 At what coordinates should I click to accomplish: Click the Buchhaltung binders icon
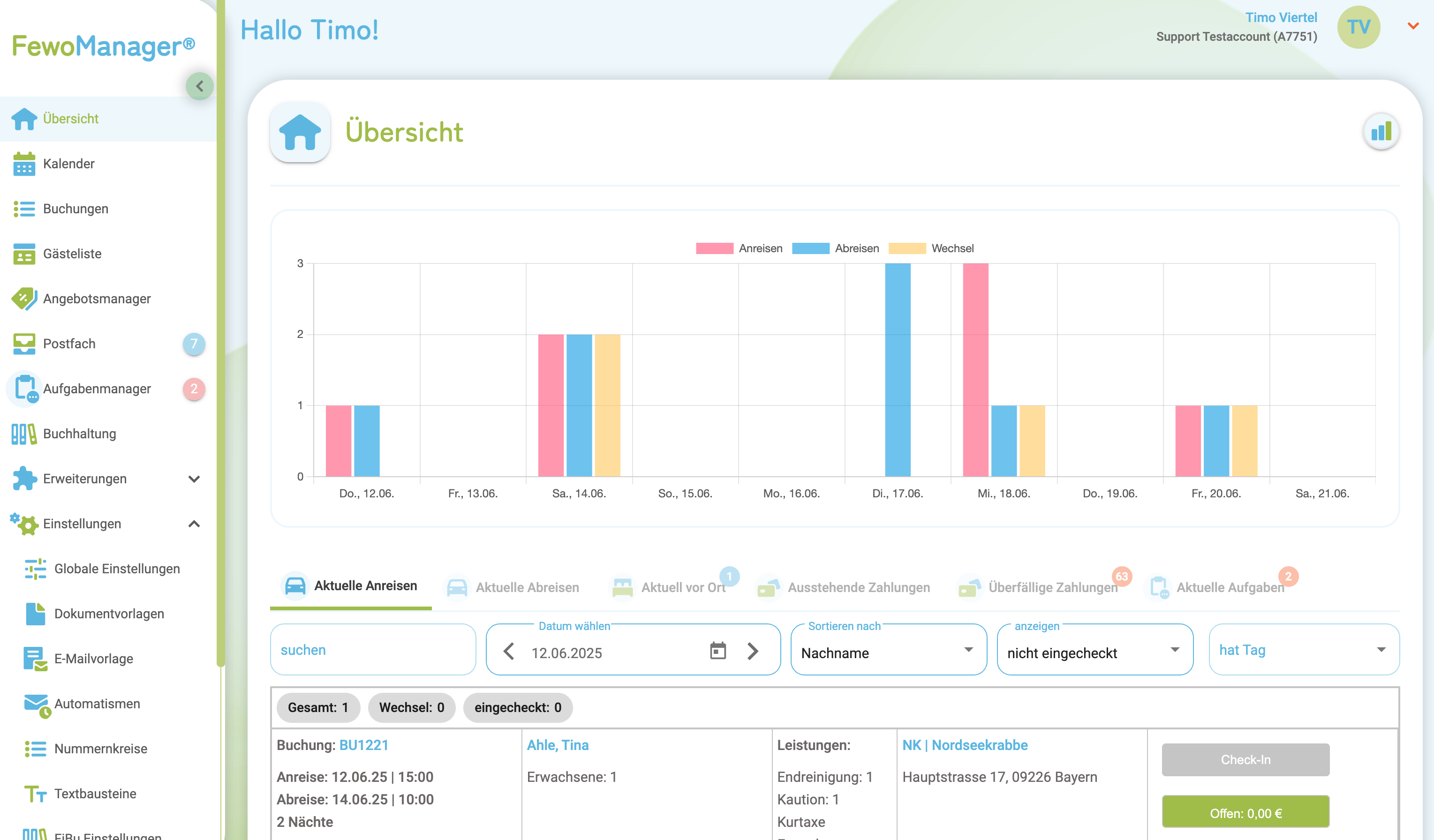24,434
